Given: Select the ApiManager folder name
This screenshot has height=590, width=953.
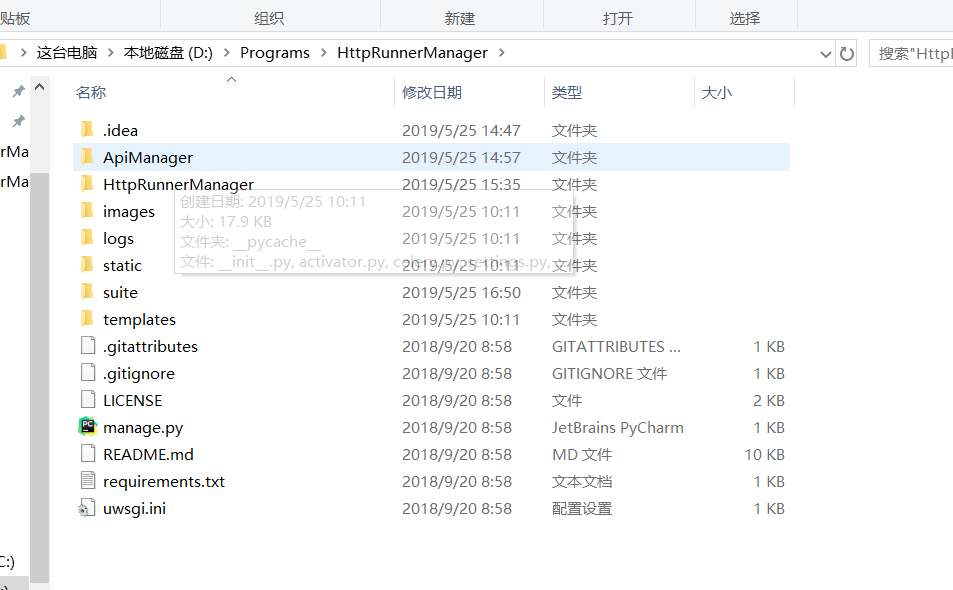Looking at the screenshot, I should [148, 157].
